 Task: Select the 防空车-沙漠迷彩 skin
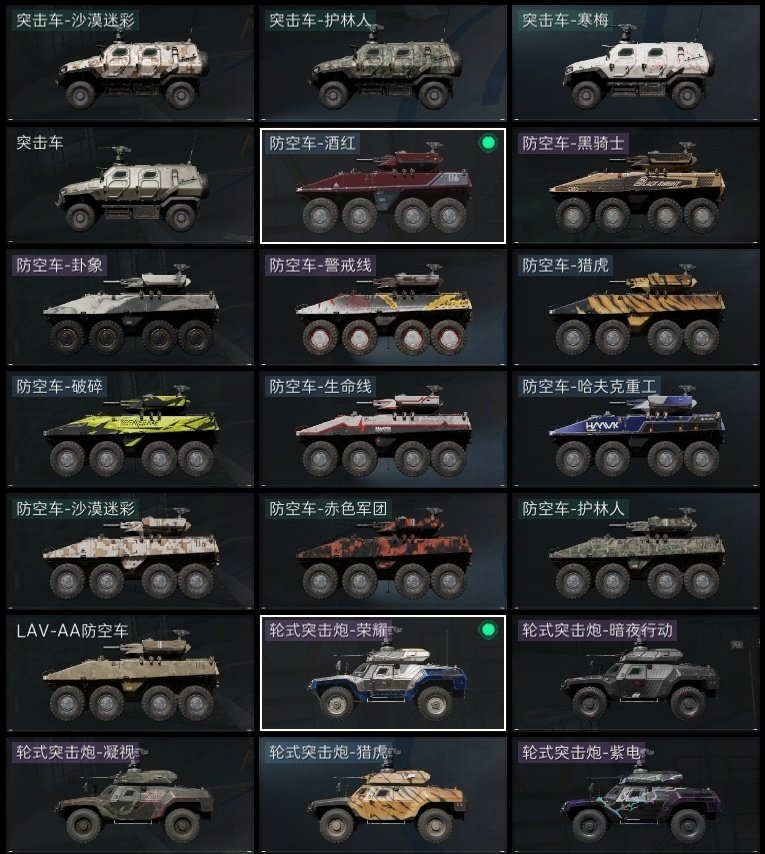pos(130,551)
